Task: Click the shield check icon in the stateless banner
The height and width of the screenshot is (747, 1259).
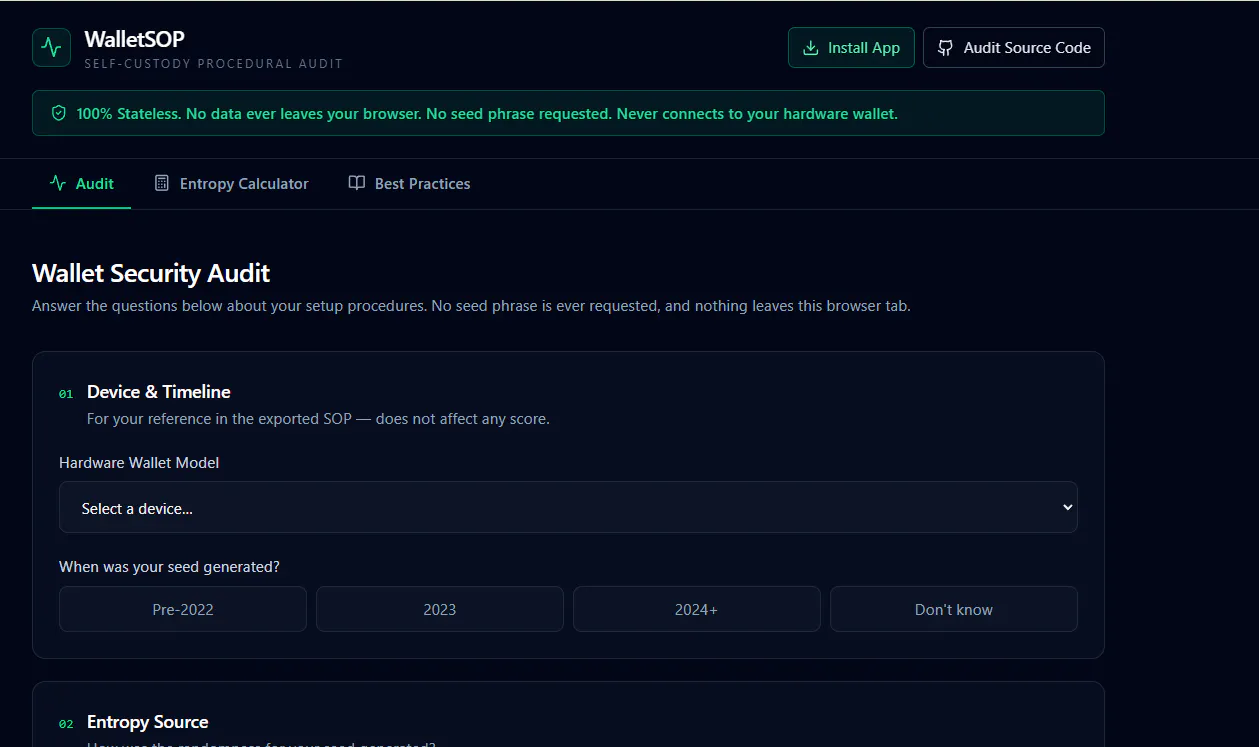Action: coord(59,114)
